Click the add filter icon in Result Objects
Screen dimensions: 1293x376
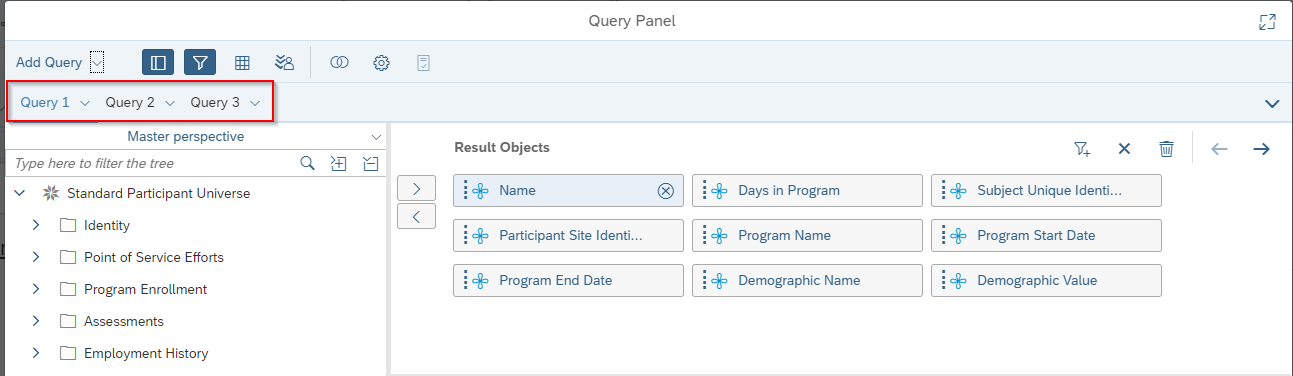(1082, 149)
